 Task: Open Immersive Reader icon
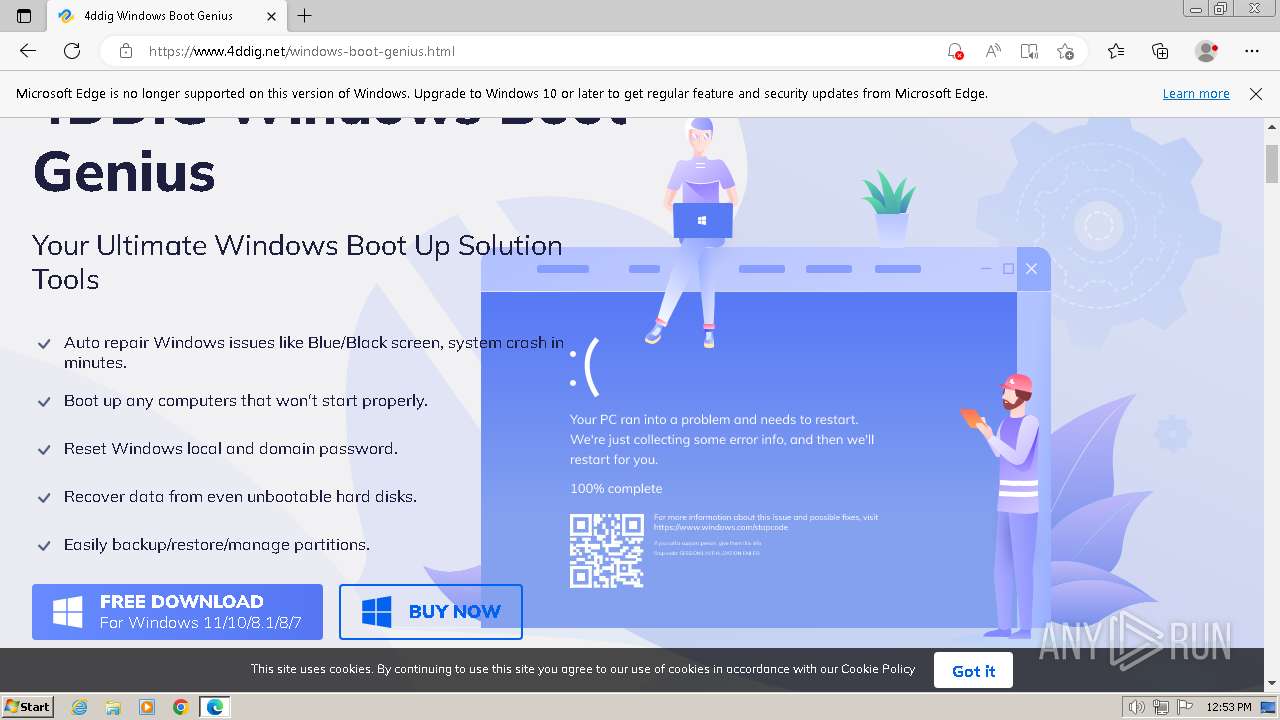point(1029,51)
